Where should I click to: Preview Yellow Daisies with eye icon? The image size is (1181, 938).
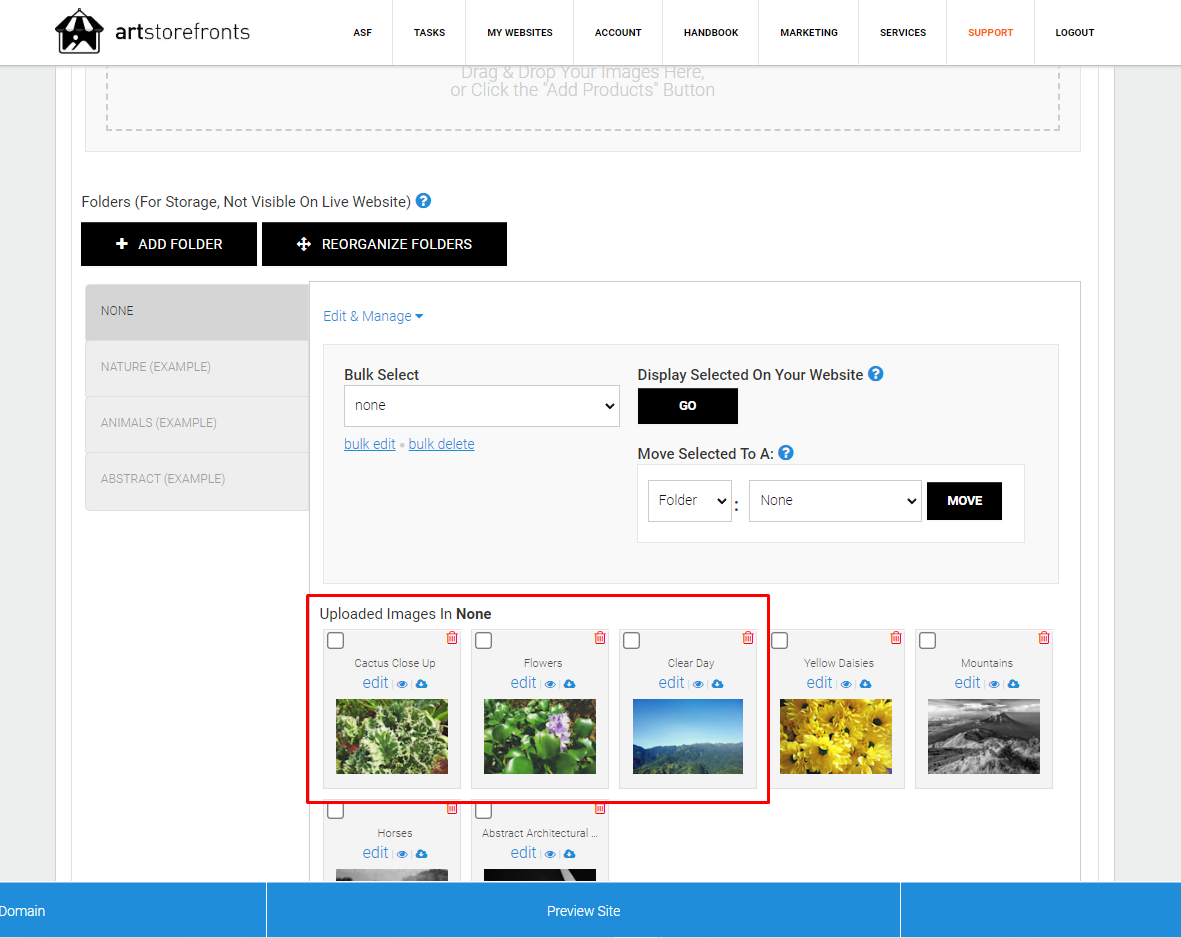click(846, 684)
